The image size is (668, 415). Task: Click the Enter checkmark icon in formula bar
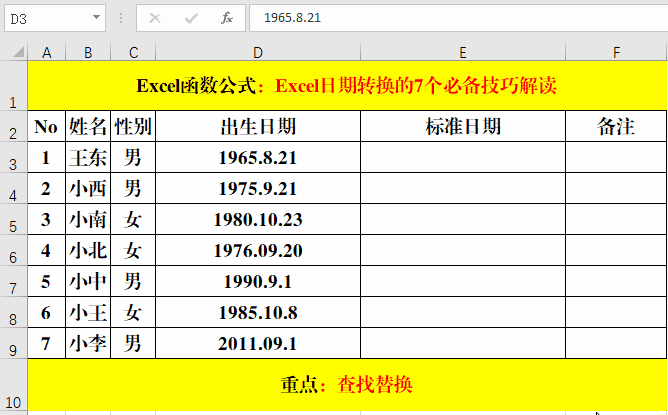(x=191, y=18)
